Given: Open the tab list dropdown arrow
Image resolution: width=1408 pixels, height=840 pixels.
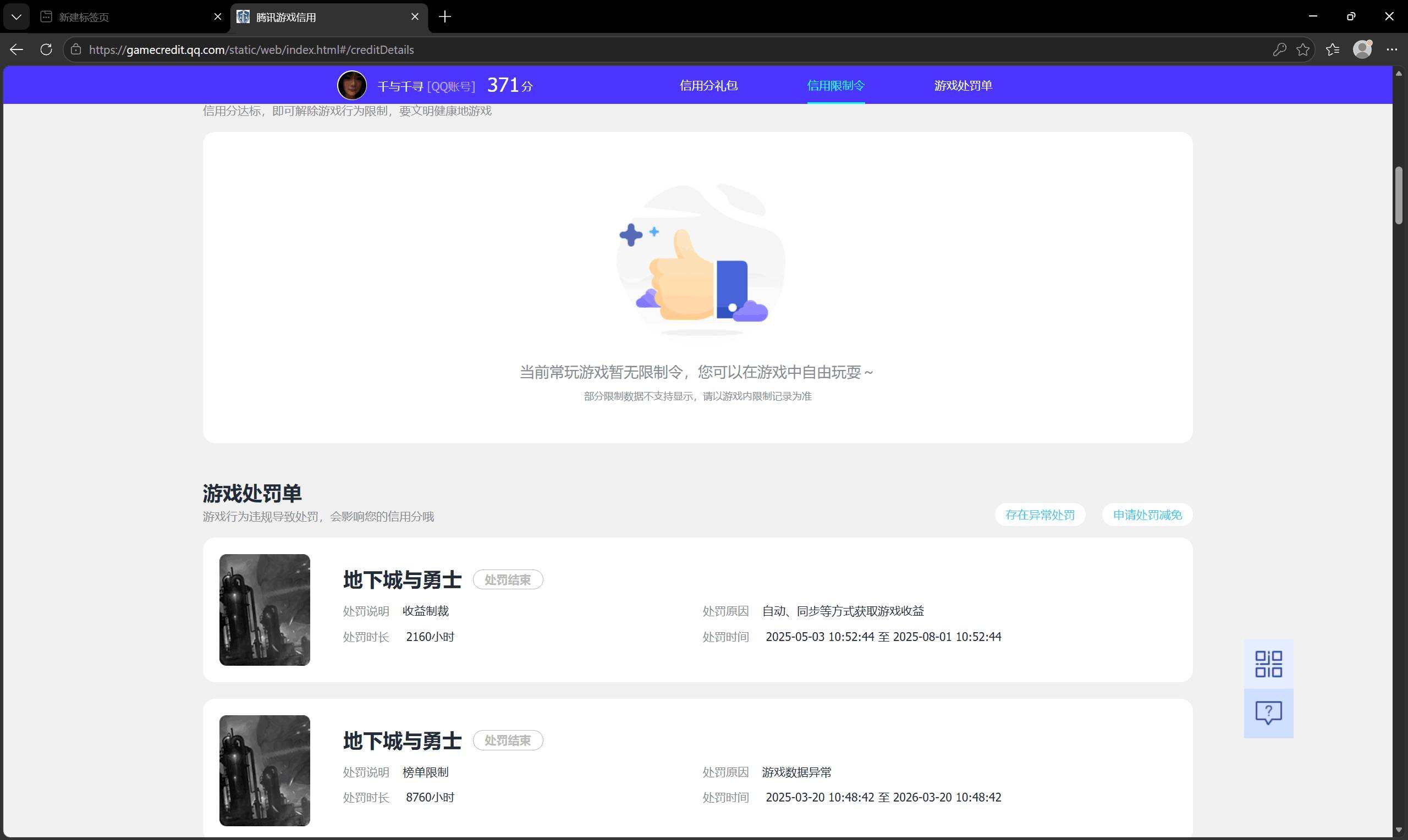Looking at the screenshot, I should click(x=16, y=17).
